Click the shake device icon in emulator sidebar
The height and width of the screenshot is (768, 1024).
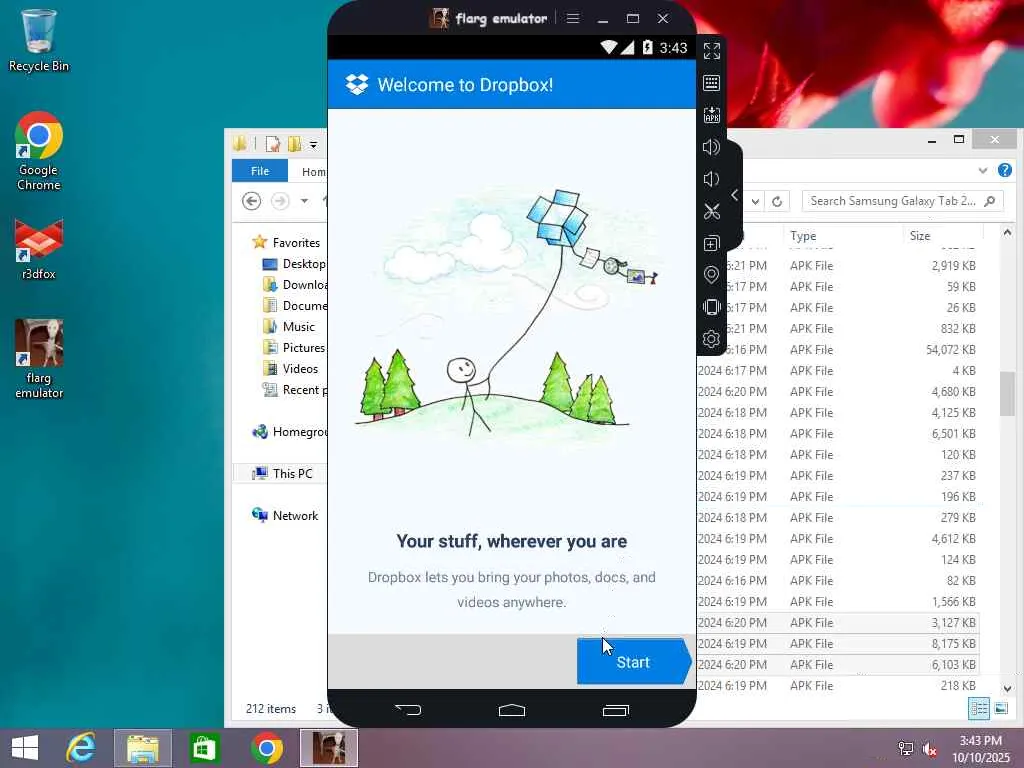coord(711,307)
